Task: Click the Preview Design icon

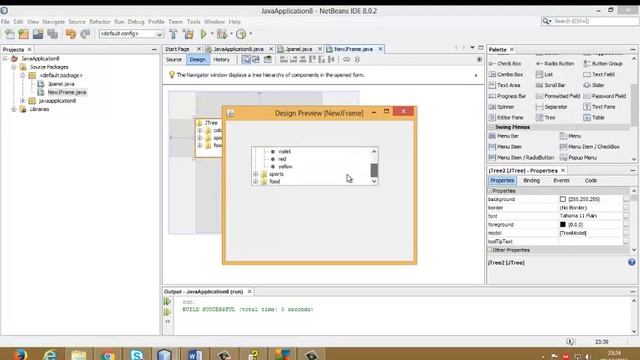Action: point(268,60)
